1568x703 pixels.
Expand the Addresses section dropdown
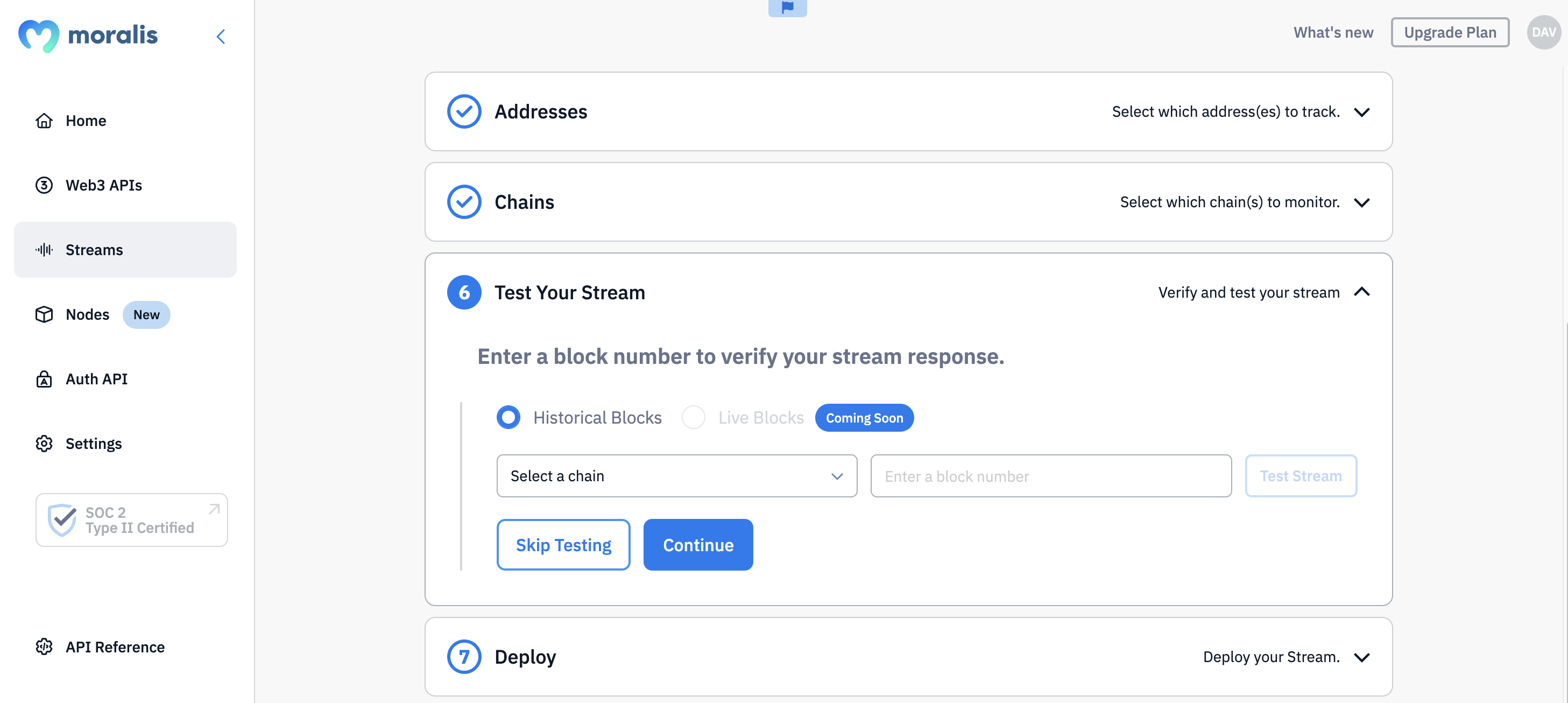tap(1362, 111)
